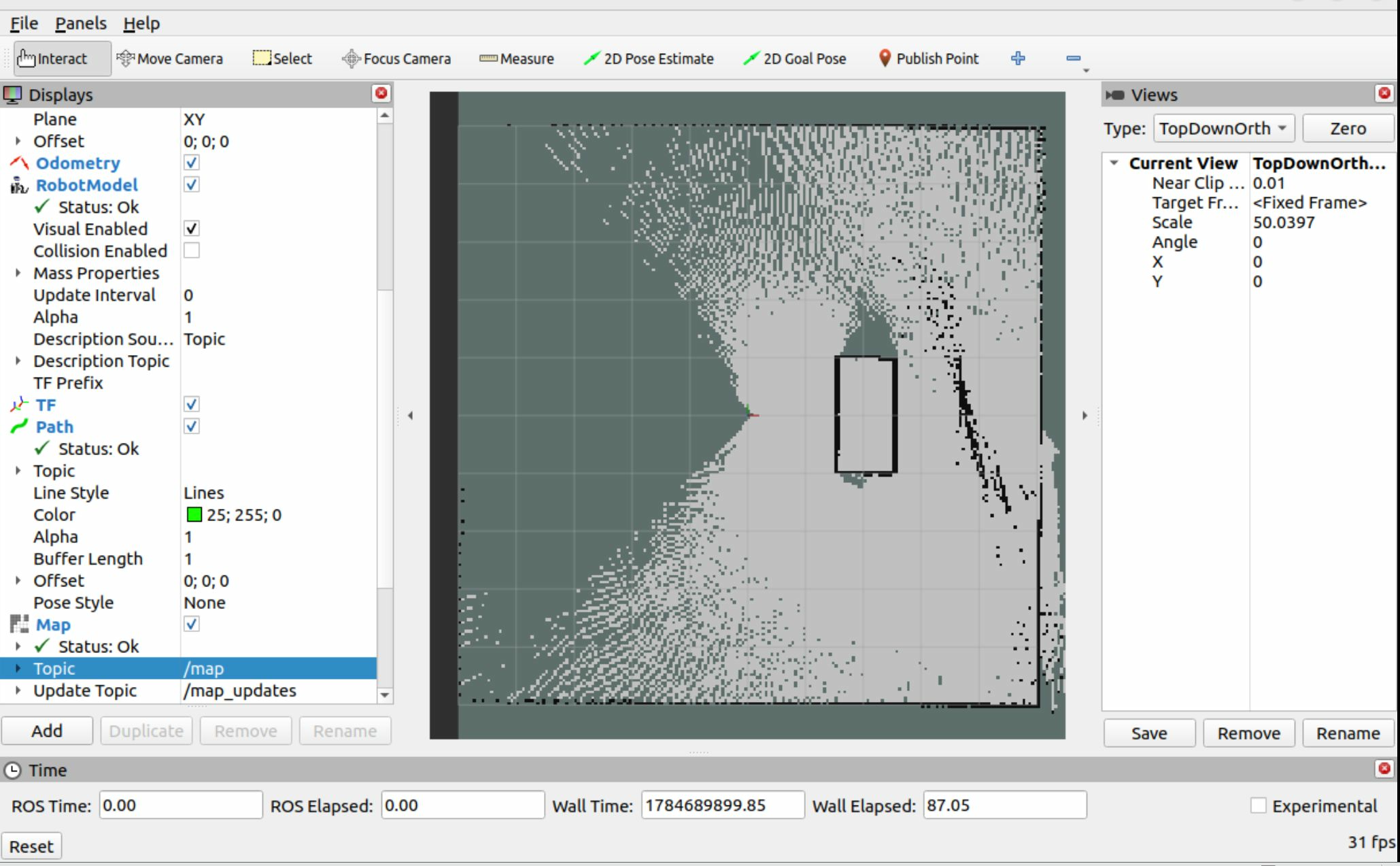Uncheck the Odometry display checkbox
The height and width of the screenshot is (866, 1400).
point(192,163)
